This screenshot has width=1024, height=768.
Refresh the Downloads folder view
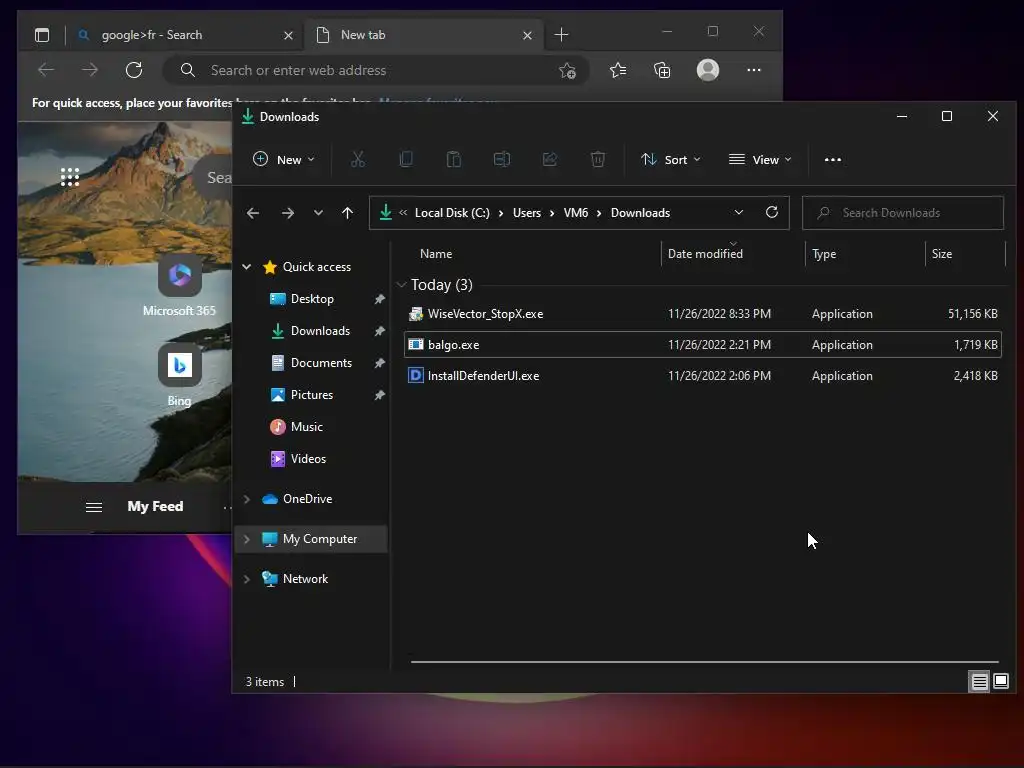772,212
